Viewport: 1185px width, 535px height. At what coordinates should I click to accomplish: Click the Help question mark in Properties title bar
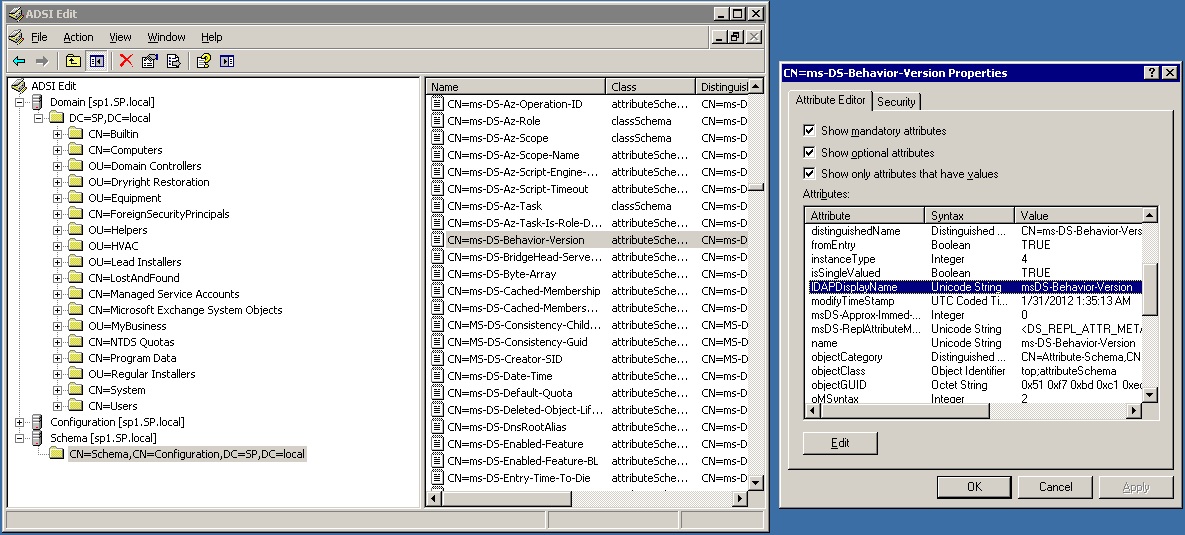pyautogui.click(x=1151, y=73)
